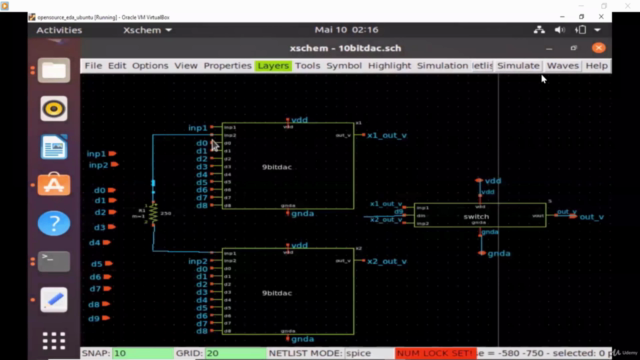Open Terminal from the dock
The width and height of the screenshot is (640, 360).
click(54, 261)
